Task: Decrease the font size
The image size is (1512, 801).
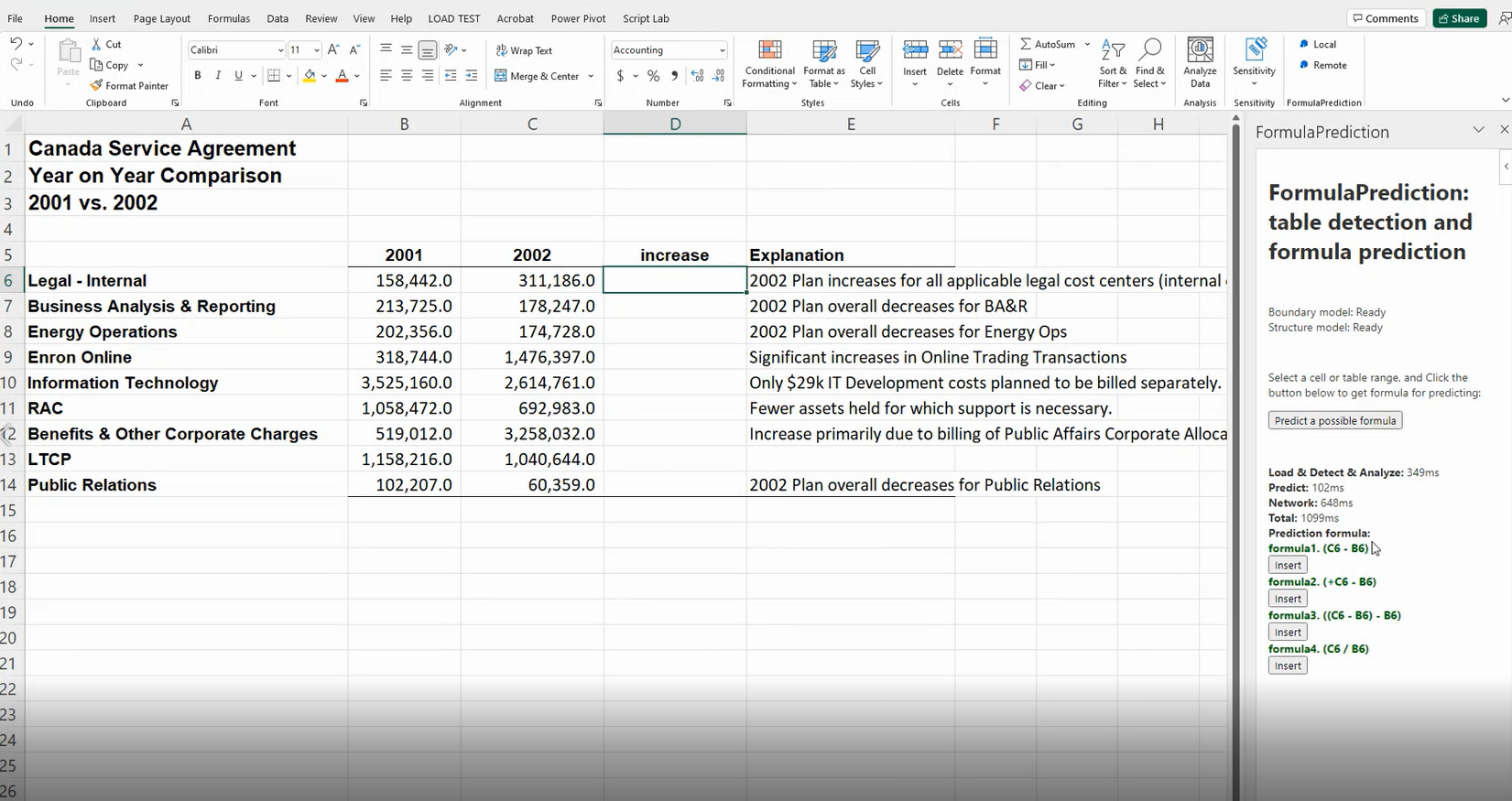Action: [354, 49]
